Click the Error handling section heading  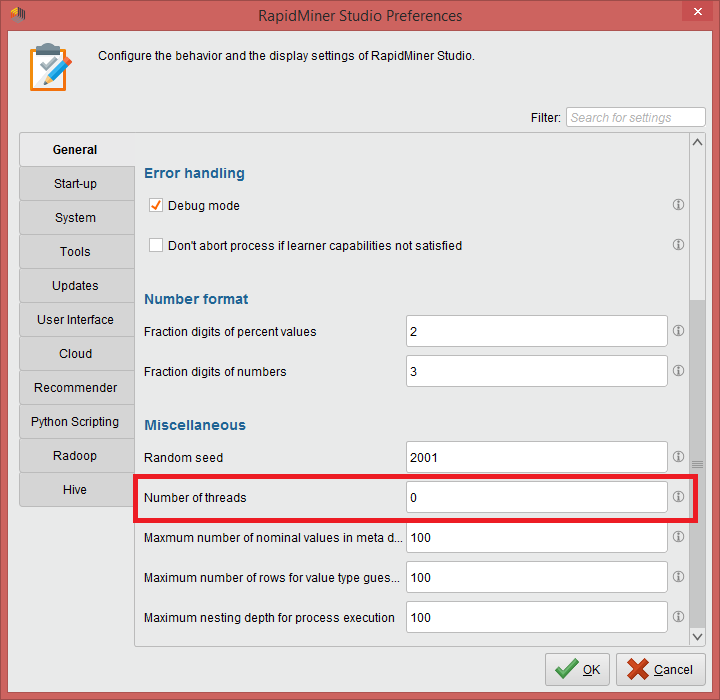point(194,173)
